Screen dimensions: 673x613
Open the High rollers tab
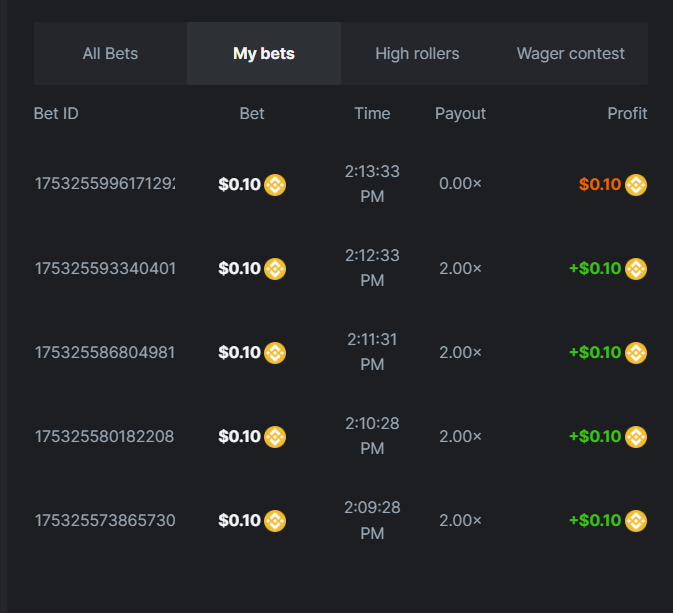tap(417, 54)
